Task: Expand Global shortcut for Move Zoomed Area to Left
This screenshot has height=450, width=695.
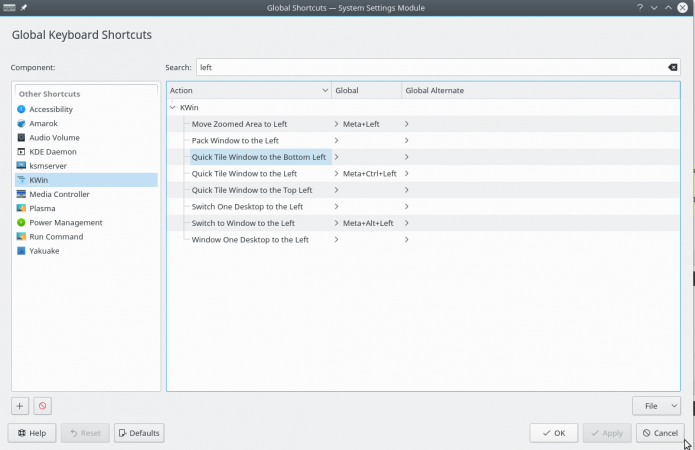Action: click(336, 124)
